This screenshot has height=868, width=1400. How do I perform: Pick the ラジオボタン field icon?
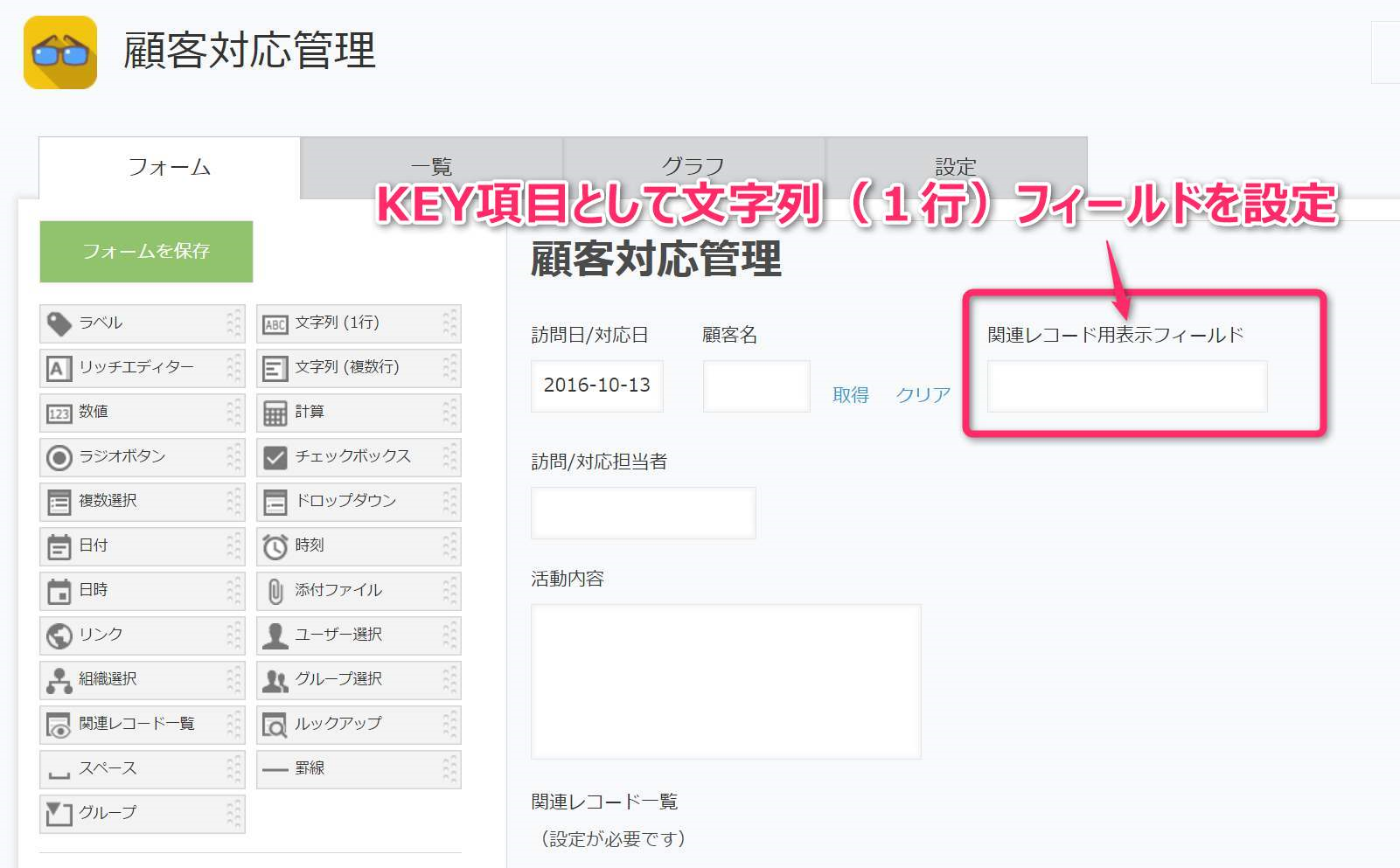click(x=59, y=457)
